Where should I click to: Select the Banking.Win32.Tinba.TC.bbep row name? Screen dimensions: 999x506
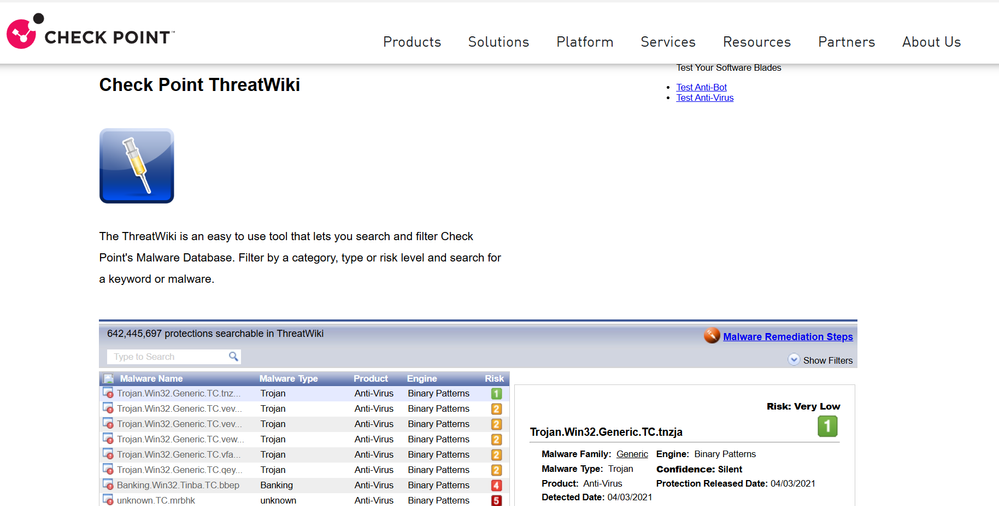pos(178,486)
